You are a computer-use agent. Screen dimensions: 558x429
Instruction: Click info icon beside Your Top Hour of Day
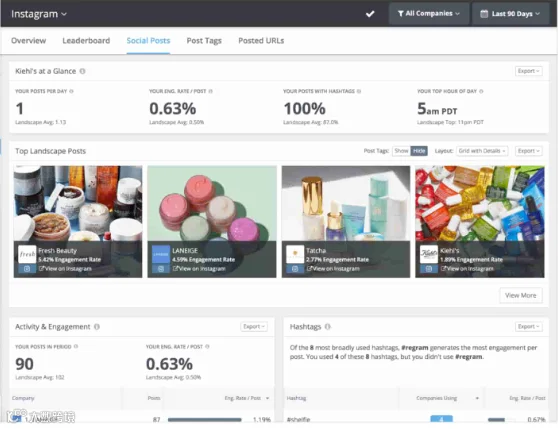coord(481,91)
